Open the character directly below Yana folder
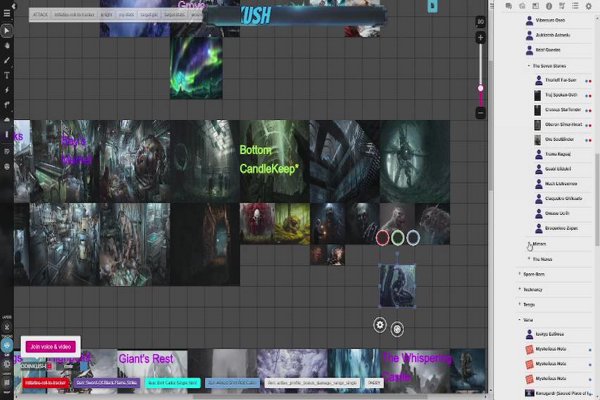600x400 pixels. 558,334
